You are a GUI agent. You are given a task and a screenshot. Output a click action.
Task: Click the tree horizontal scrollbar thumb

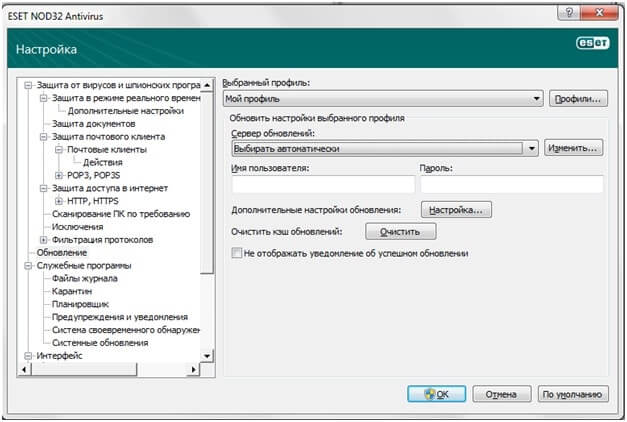pyautogui.click(x=84, y=370)
